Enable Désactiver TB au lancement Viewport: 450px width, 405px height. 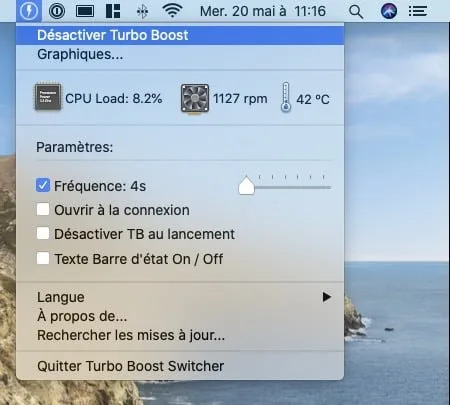(x=43, y=234)
